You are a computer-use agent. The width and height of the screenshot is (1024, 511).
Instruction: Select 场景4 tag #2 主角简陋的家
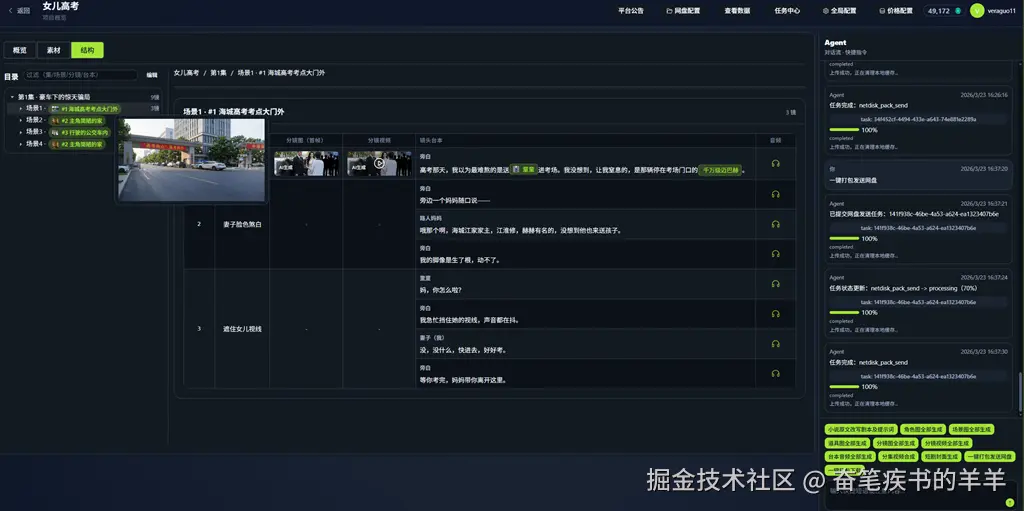(77, 144)
